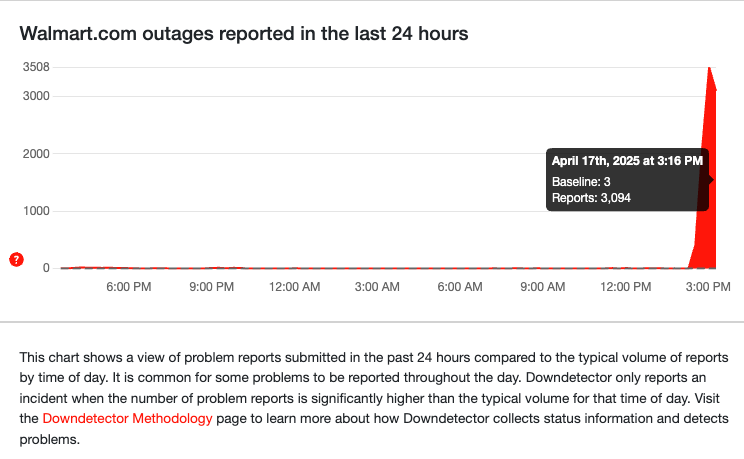Click the red question mark help icon
The image size is (744, 459).
16,260
